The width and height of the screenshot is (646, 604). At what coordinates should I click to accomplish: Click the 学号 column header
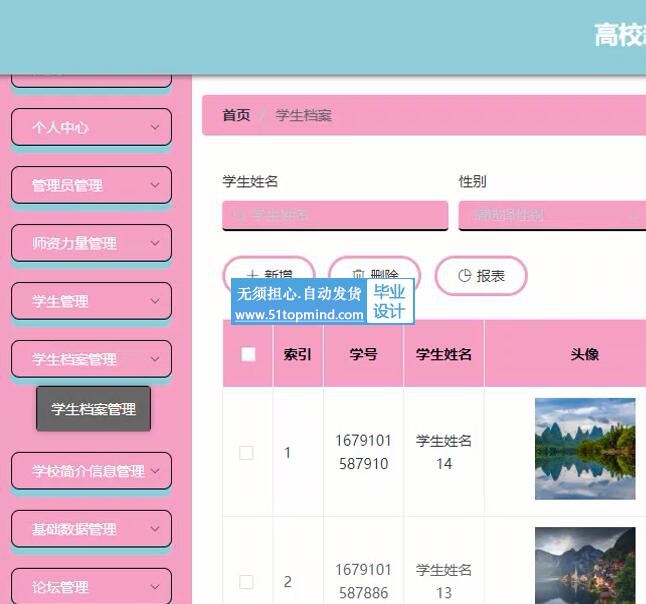tap(363, 354)
